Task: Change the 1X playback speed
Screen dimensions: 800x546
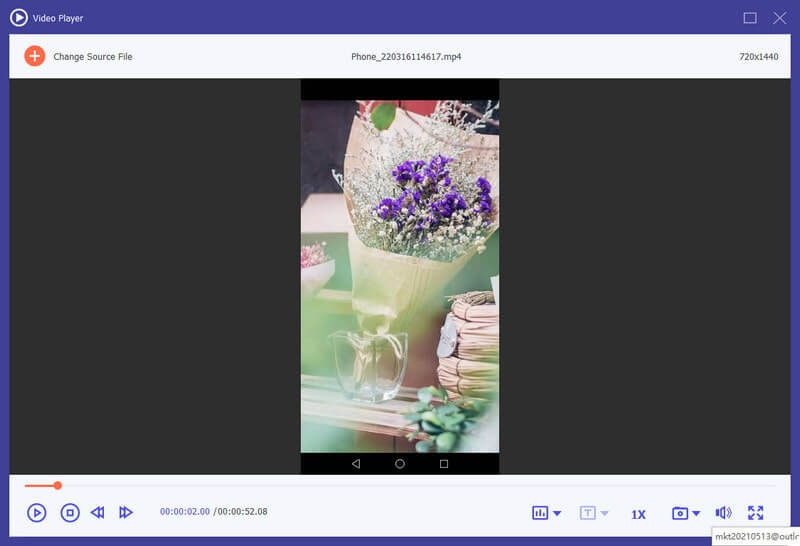Action: pos(638,514)
